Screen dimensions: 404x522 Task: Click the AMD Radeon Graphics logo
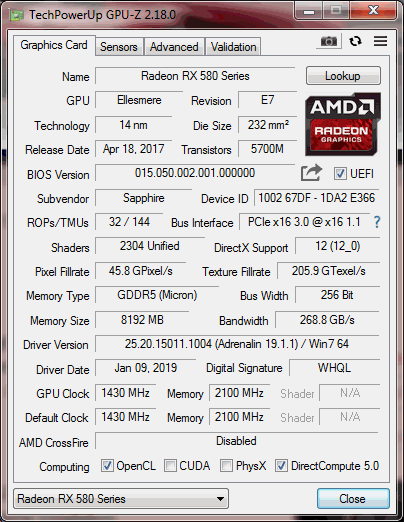(x=343, y=124)
